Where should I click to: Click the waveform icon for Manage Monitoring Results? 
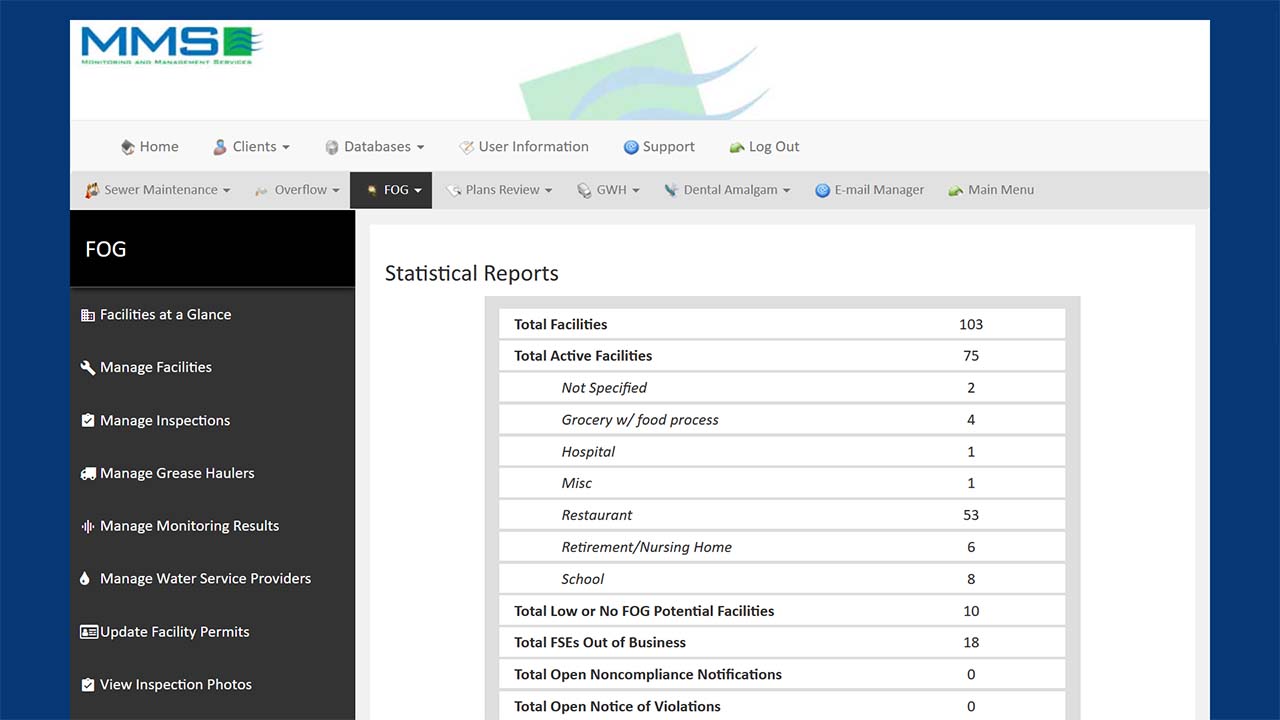[x=88, y=526]
